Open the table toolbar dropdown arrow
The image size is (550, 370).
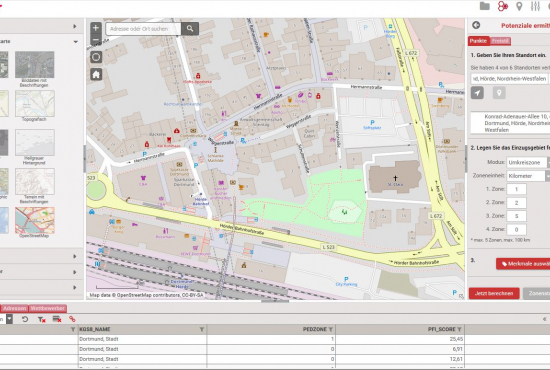[9, 319]
